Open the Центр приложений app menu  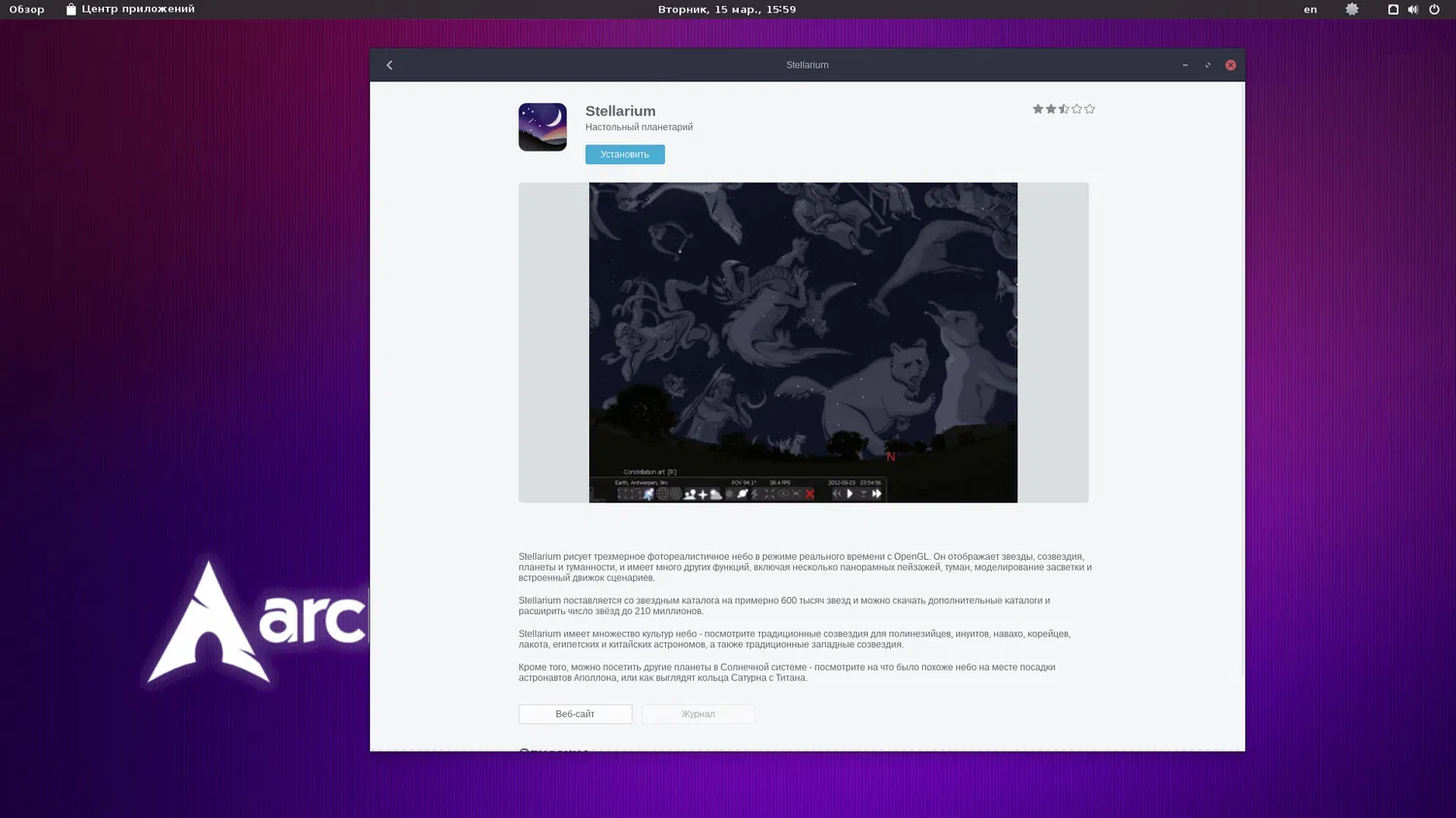pyautogui.click(x=130, y=10)
